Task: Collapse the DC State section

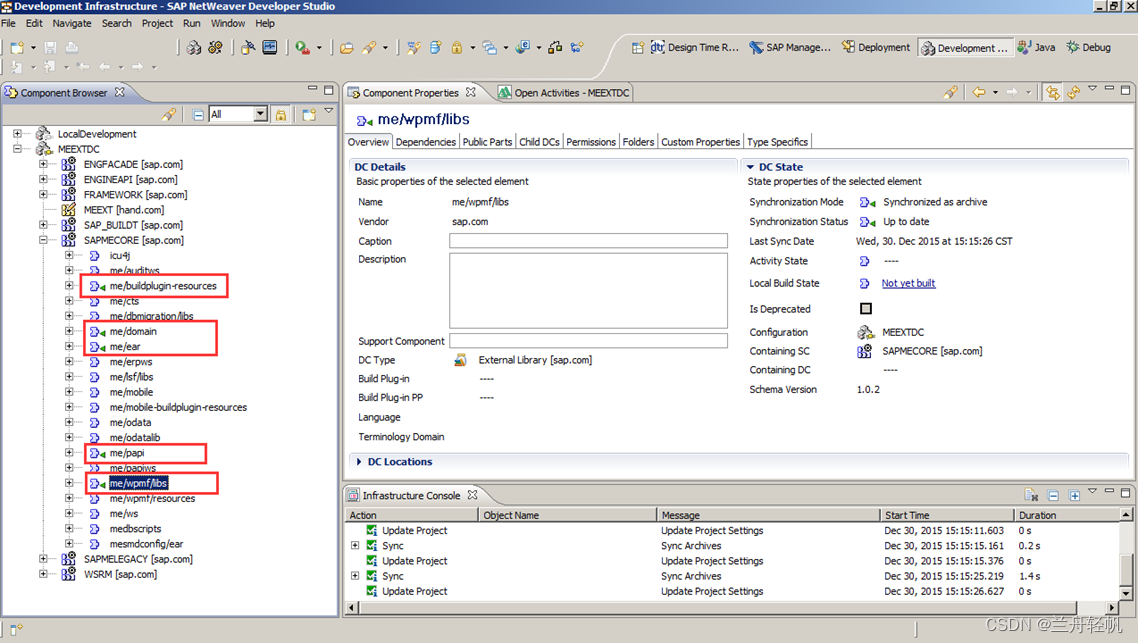Action: [x=750, y=167]
